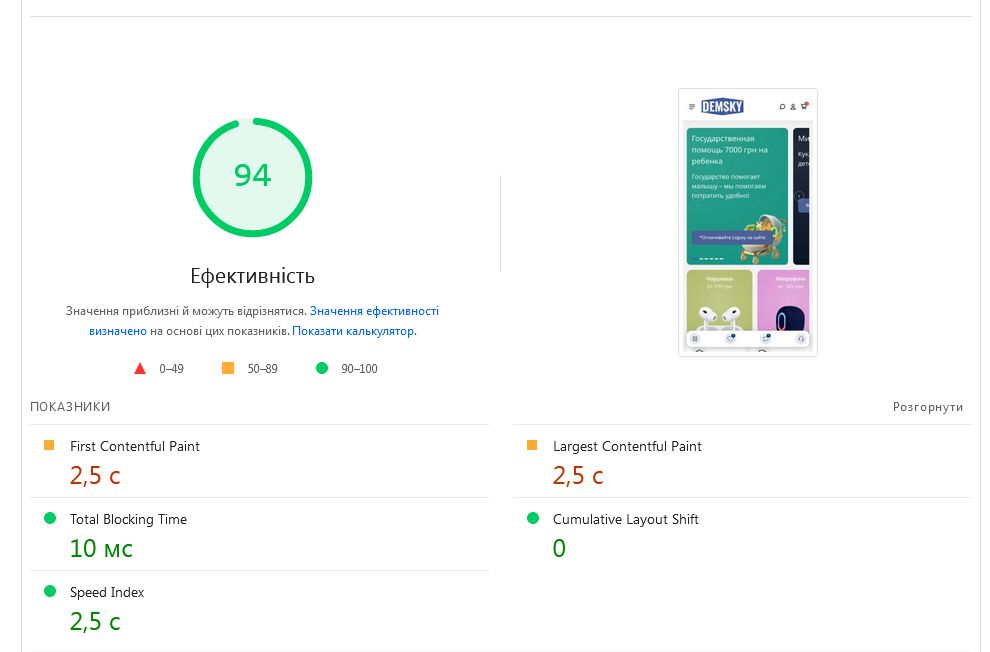Click the green dot beside Speed Index
Image resolution: width=990 pixels, height=652 pixels.
[x=50, y=591]
